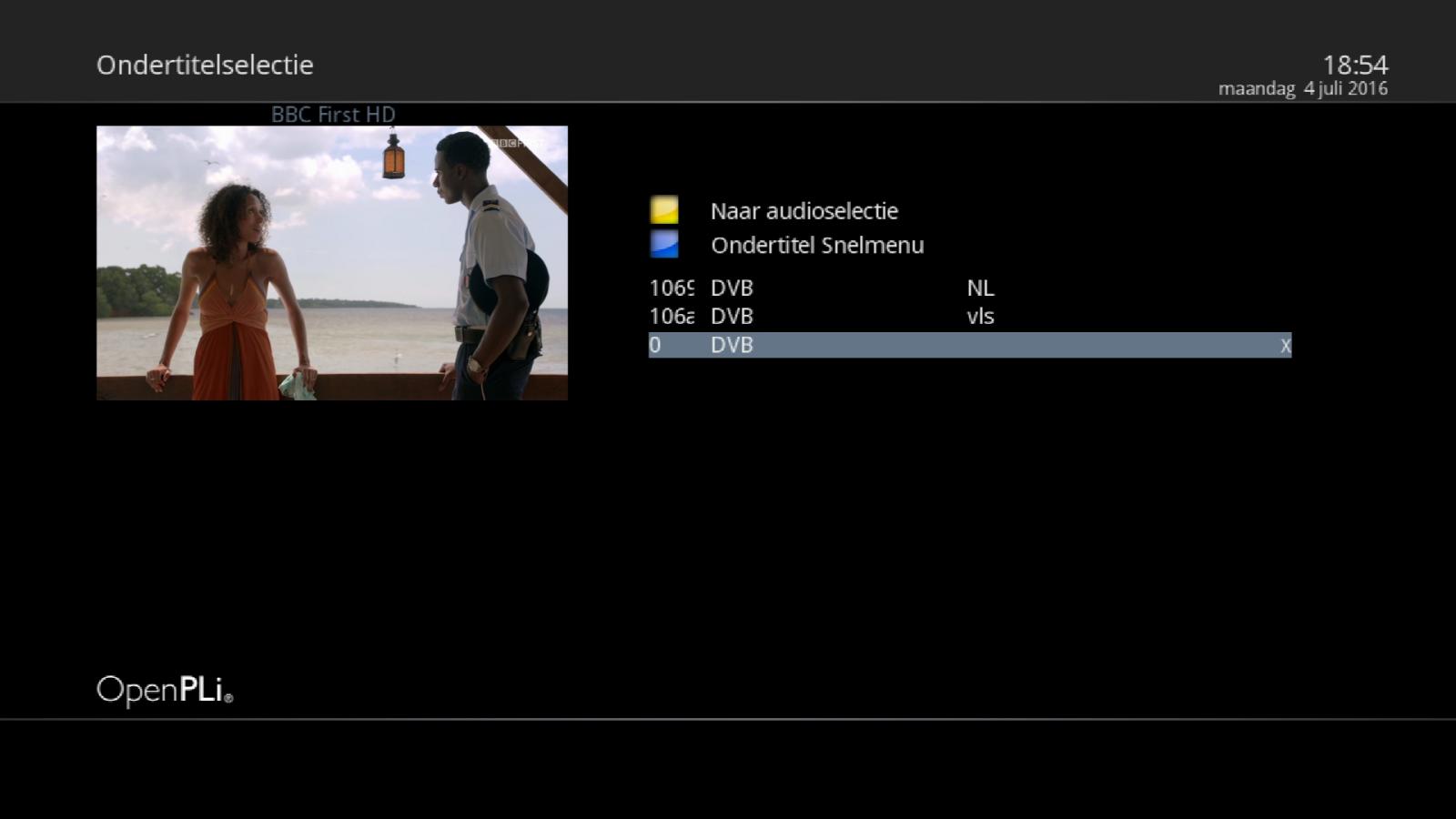
Task: Click subtitle PID 106a
Action: click(x=672, y=317)
